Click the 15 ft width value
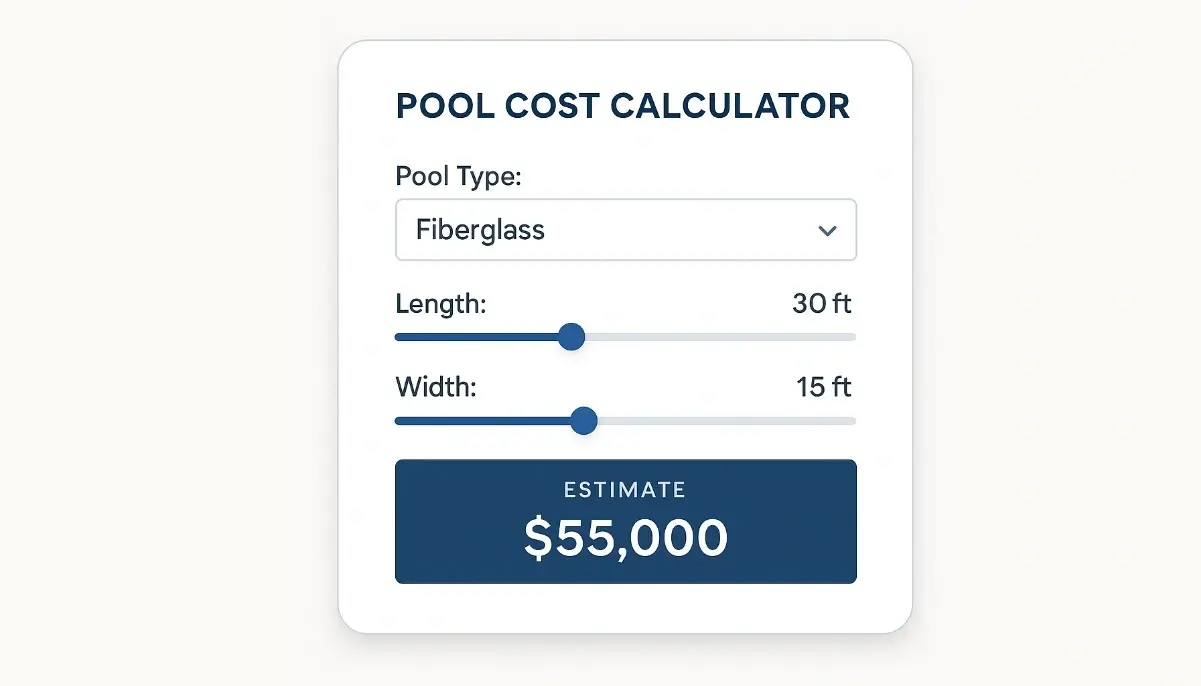Viewport: 1201px width, 686px height. point(824,386)
